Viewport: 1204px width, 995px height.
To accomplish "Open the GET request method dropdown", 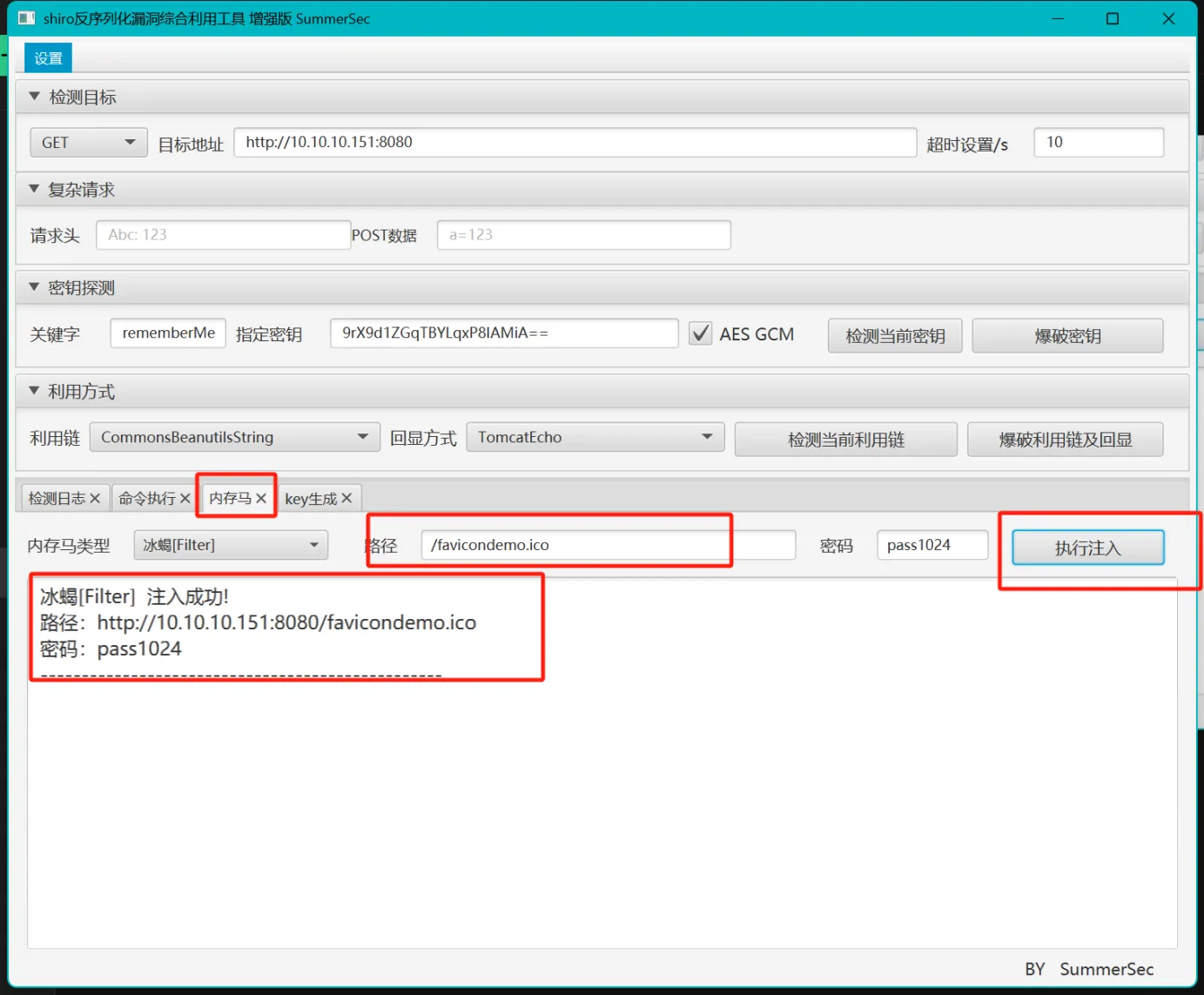I will pyautogui.click(x=89, y=142).
